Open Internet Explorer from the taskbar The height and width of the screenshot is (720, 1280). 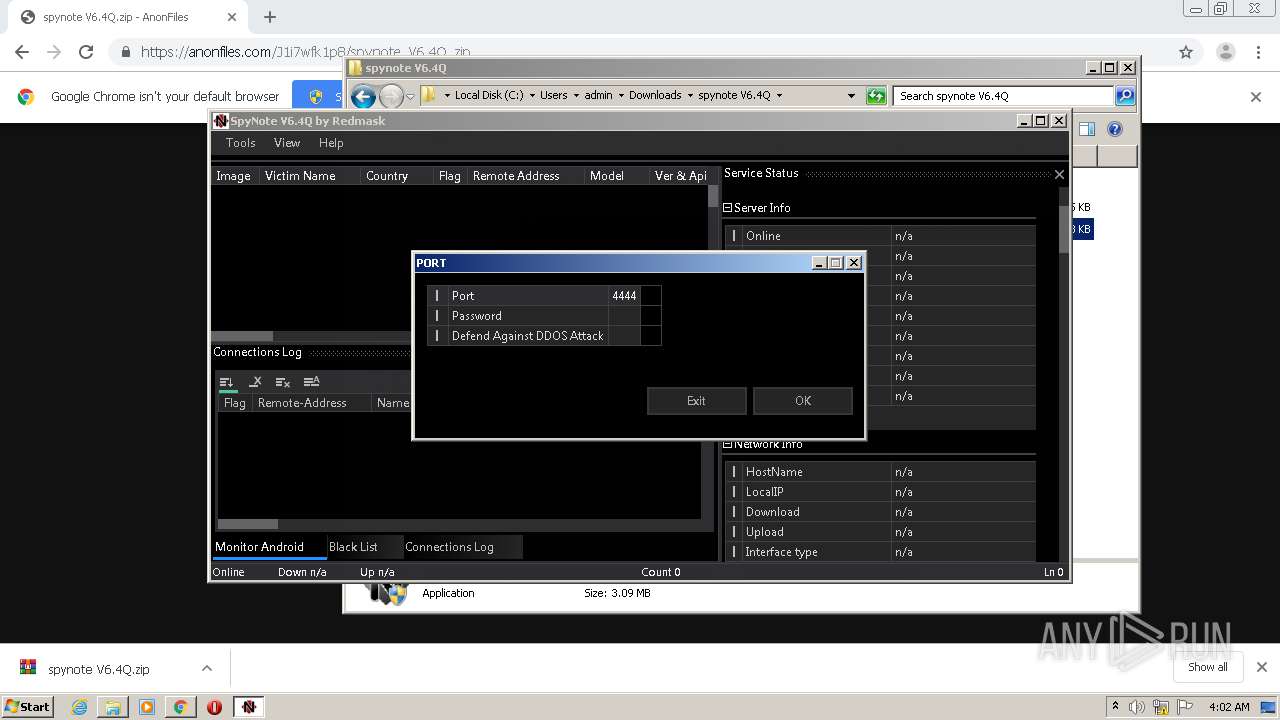[79, 707]
